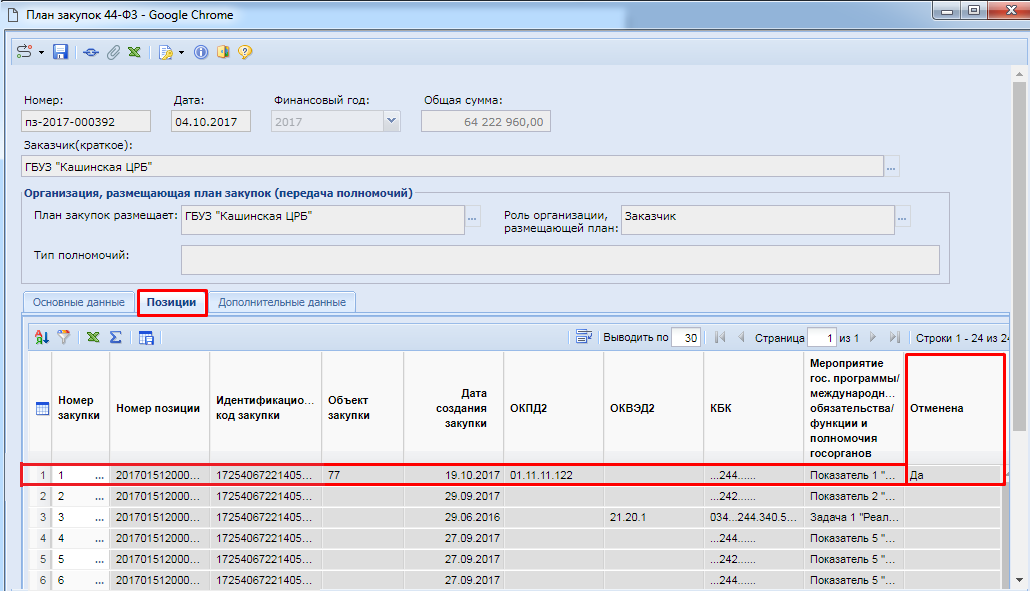Image resolution: width=1030 pixels, height=591 pixels.
Task: Export document via top toolbar Excel icon
Action: [x=134, y=52]
